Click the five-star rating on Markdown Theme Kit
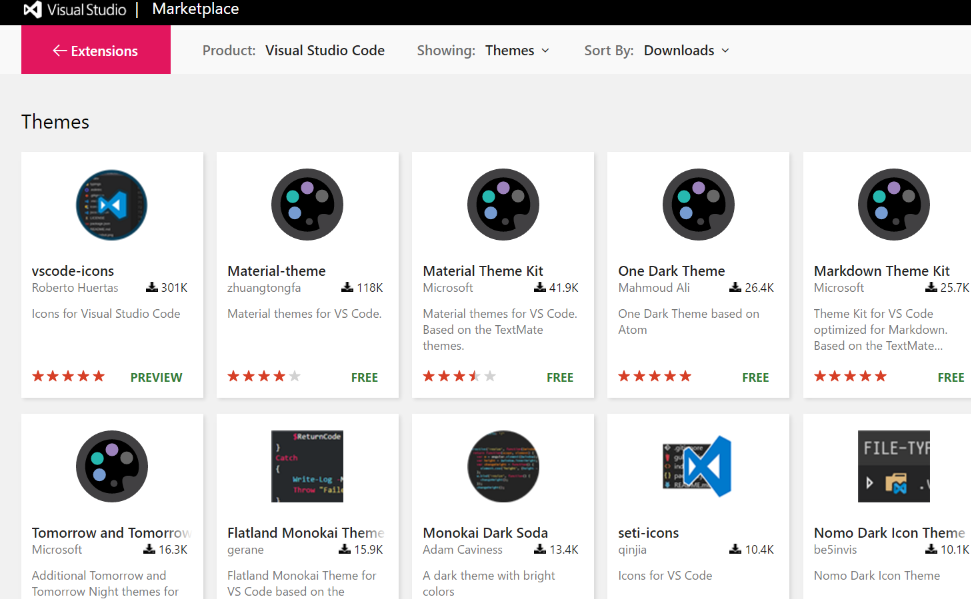Screen dimensions: 971x599 (x=850, y=376)
